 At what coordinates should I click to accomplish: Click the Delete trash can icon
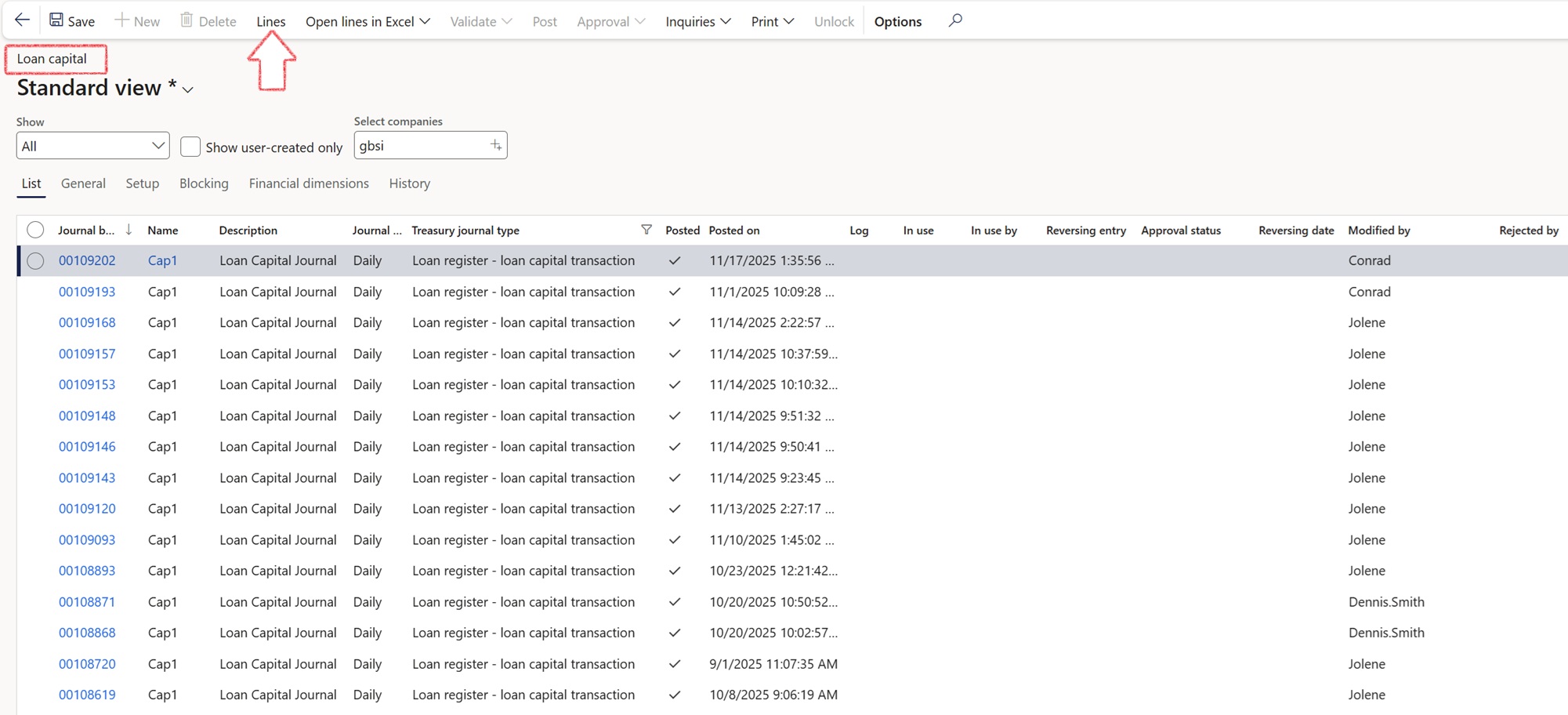pyautogui.click(x=186, y=20)
